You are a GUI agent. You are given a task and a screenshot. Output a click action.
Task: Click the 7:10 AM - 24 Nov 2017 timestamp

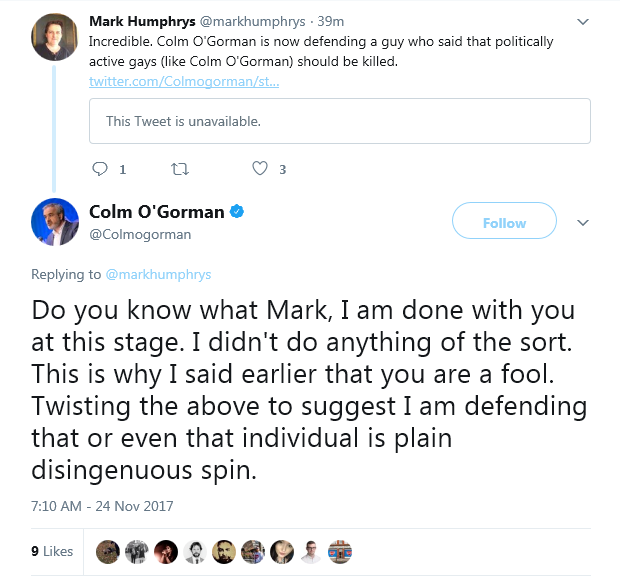pos(102,507)
